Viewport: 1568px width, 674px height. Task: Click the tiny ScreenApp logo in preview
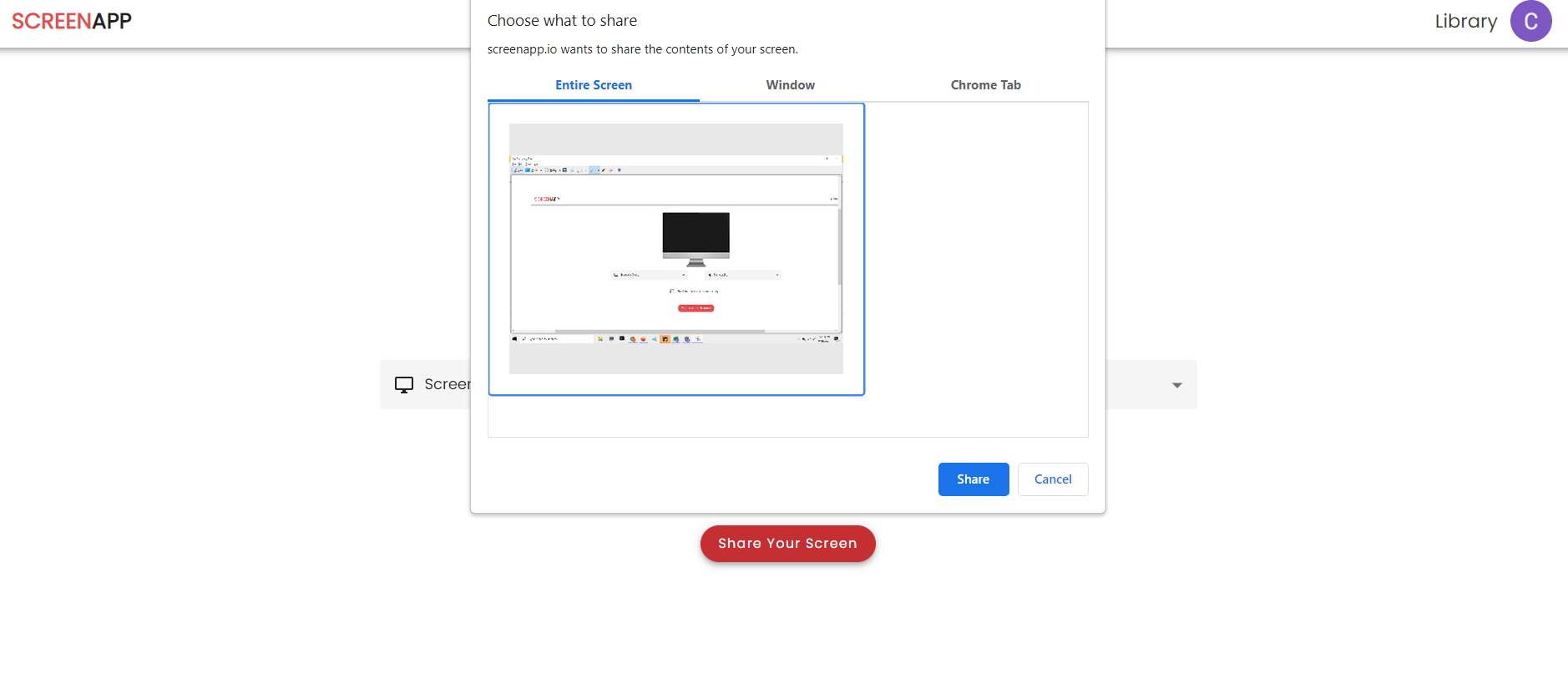[546, 199]
